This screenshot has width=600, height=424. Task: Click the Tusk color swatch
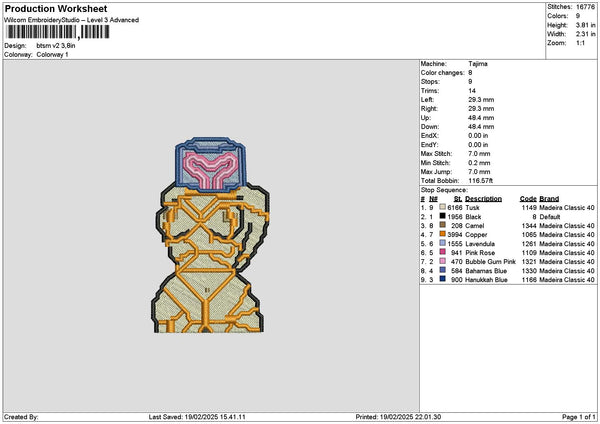442,207
